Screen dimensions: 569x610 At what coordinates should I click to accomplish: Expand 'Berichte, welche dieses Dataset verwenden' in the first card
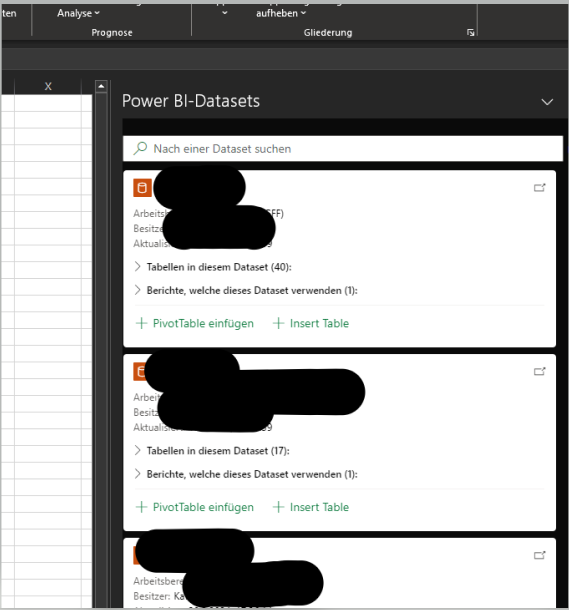(x=246, y=290)
